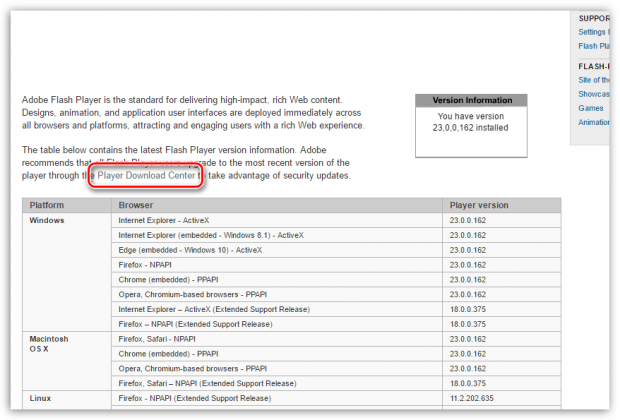Open the Settings link in sidebar
The width and height of the screenshot is (620, 420).
[594, 32]
